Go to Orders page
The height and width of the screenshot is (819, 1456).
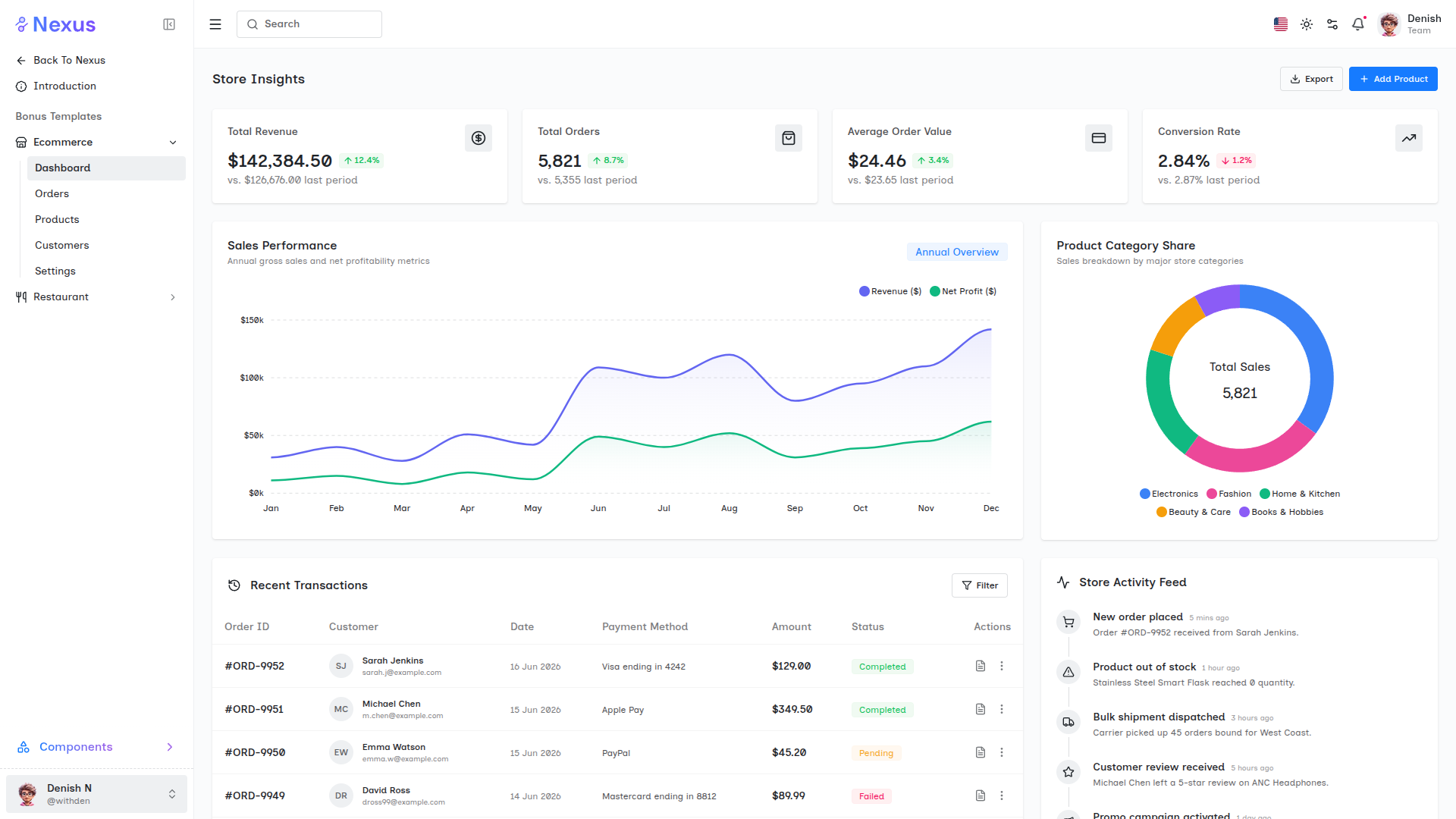click(x=106, y=194)
